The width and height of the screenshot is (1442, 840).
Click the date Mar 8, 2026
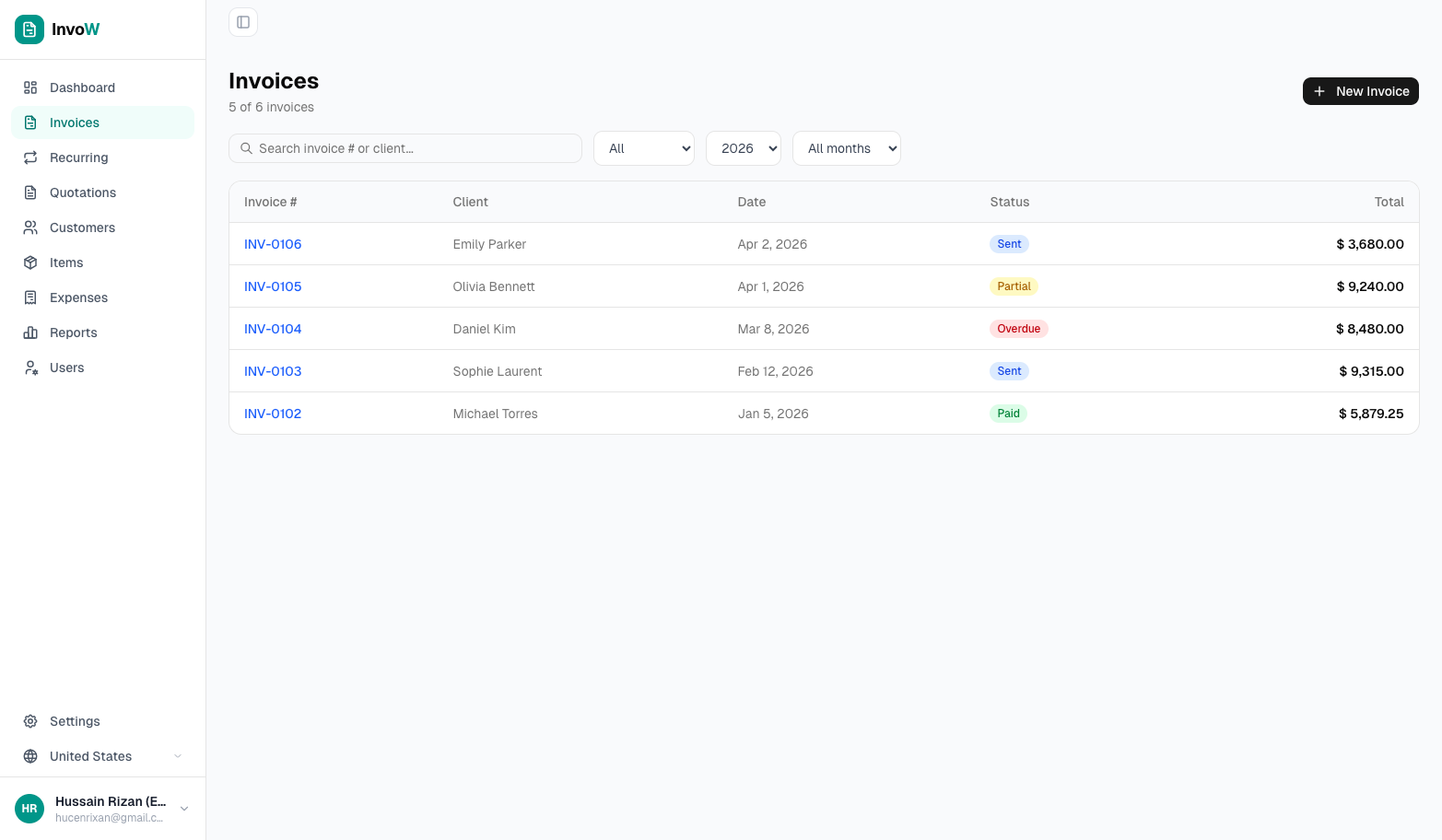click(x=773, y=329)
